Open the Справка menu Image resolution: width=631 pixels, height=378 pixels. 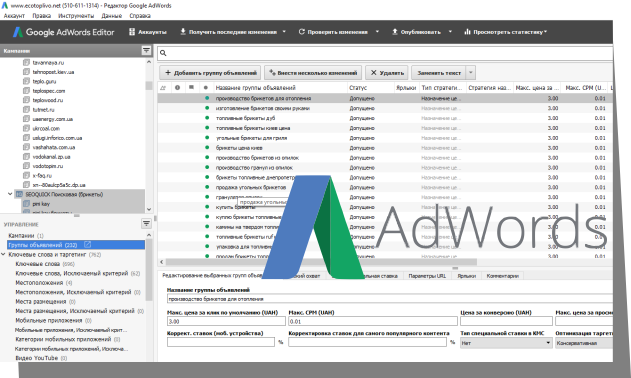(x=140, y=16)
